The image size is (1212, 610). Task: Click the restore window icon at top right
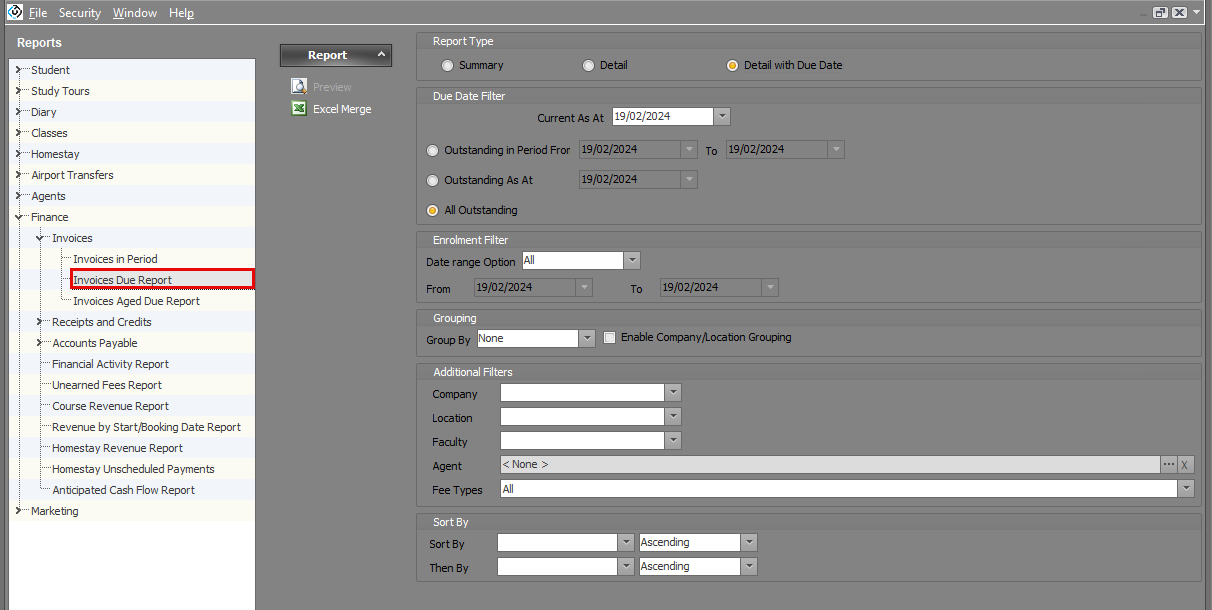point(1160,12)
